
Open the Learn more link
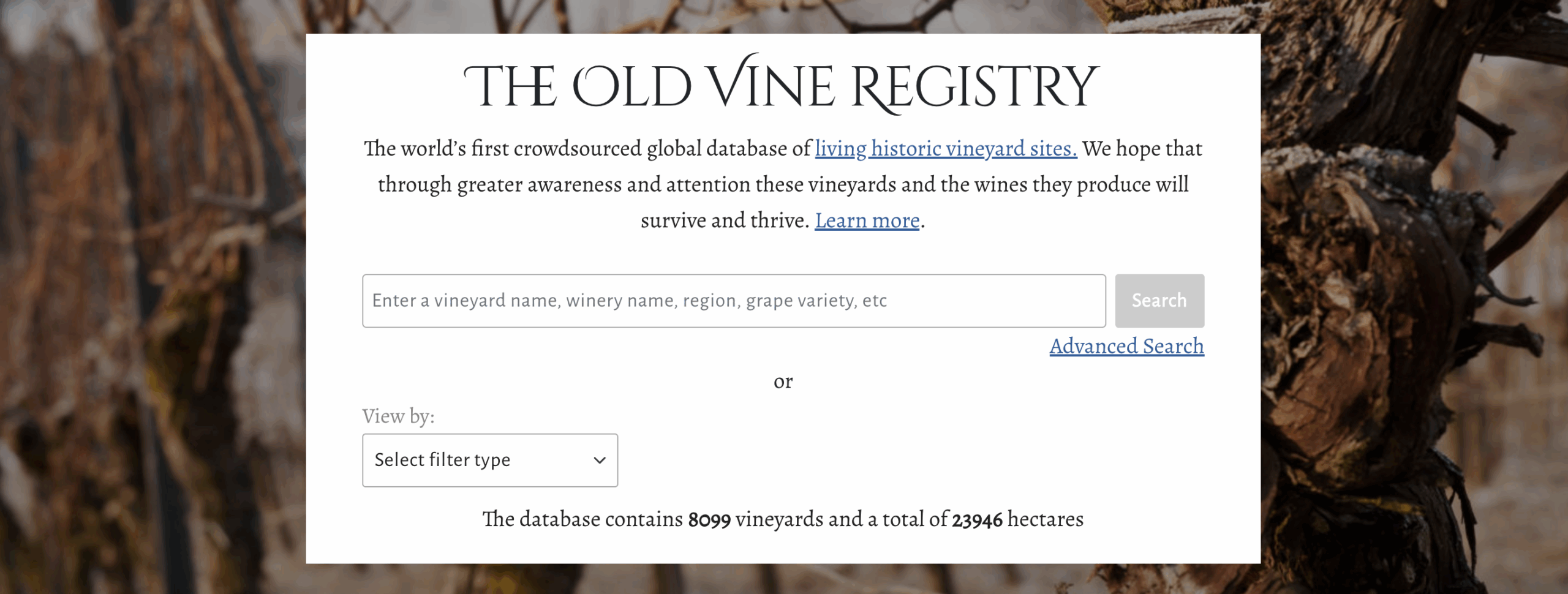867,220
